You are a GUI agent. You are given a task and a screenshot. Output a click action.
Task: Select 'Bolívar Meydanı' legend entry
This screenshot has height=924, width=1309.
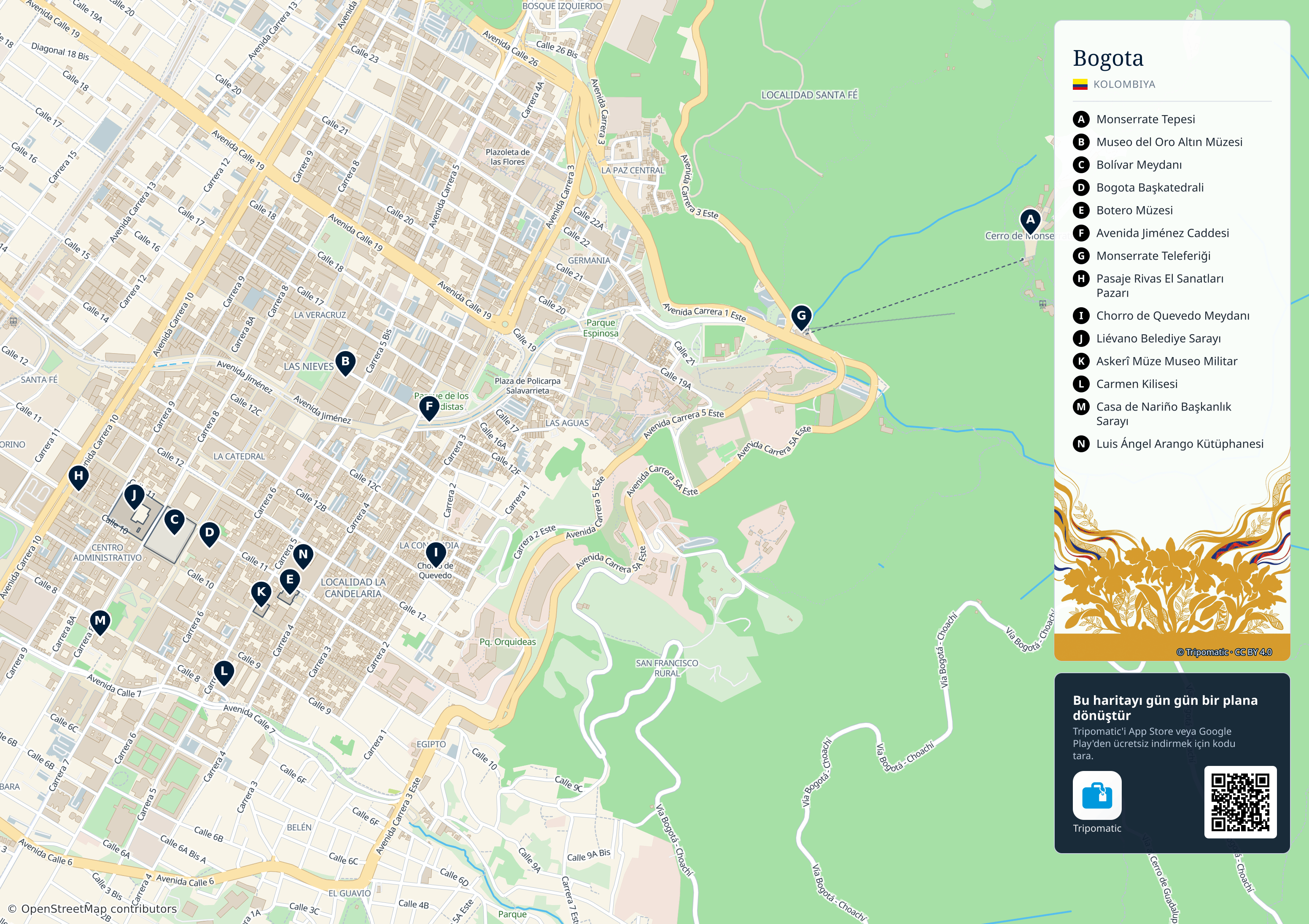coord(1139,165)
